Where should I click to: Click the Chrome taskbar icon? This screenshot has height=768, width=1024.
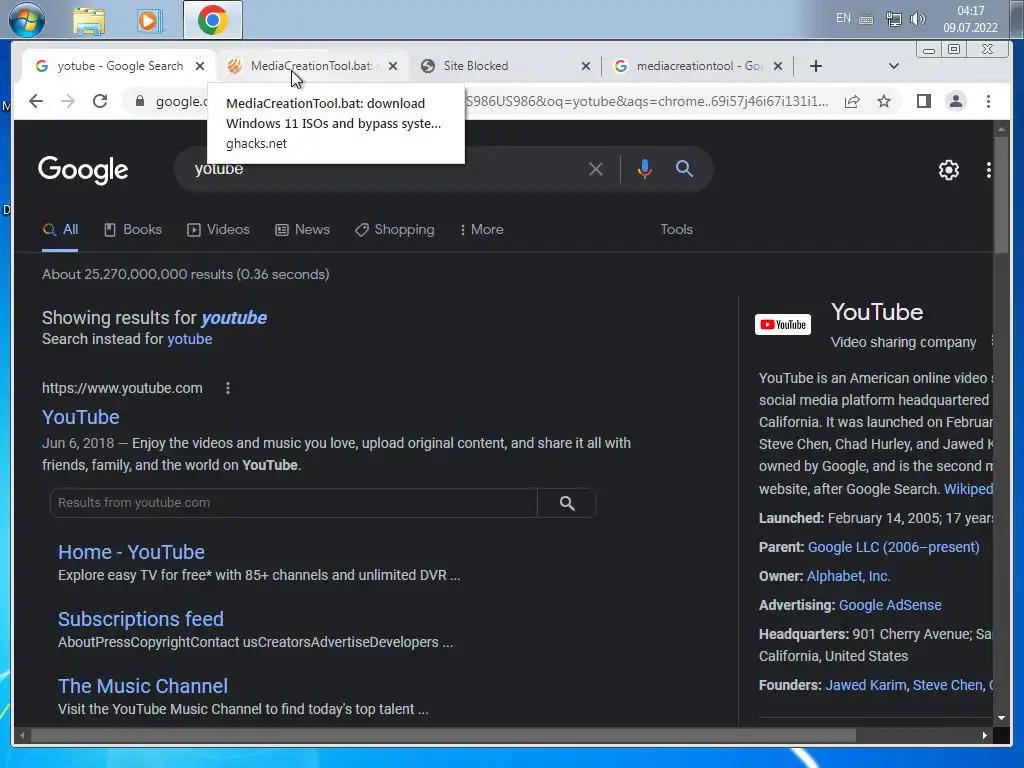coord(212,20)
